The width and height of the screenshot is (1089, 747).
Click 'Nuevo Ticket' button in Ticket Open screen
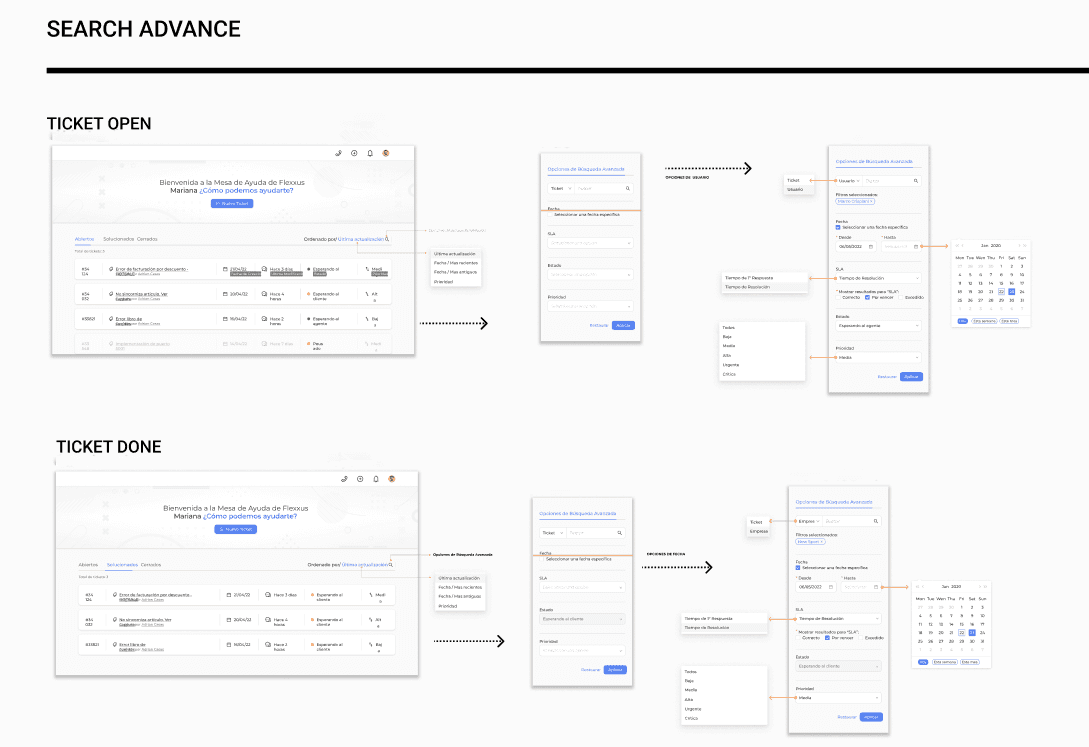click(x=232, y=203)
